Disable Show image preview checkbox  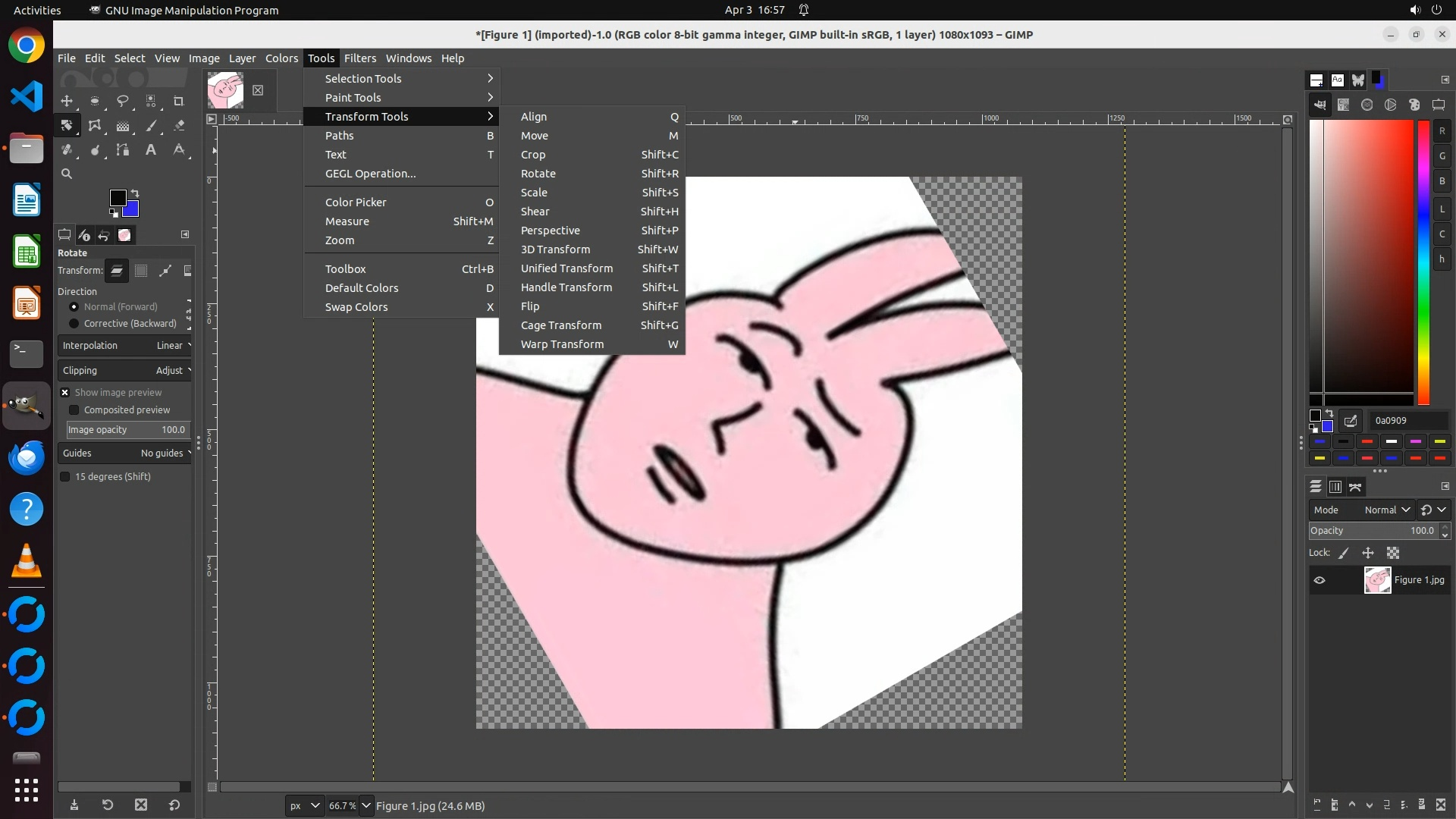pos(65,393)
